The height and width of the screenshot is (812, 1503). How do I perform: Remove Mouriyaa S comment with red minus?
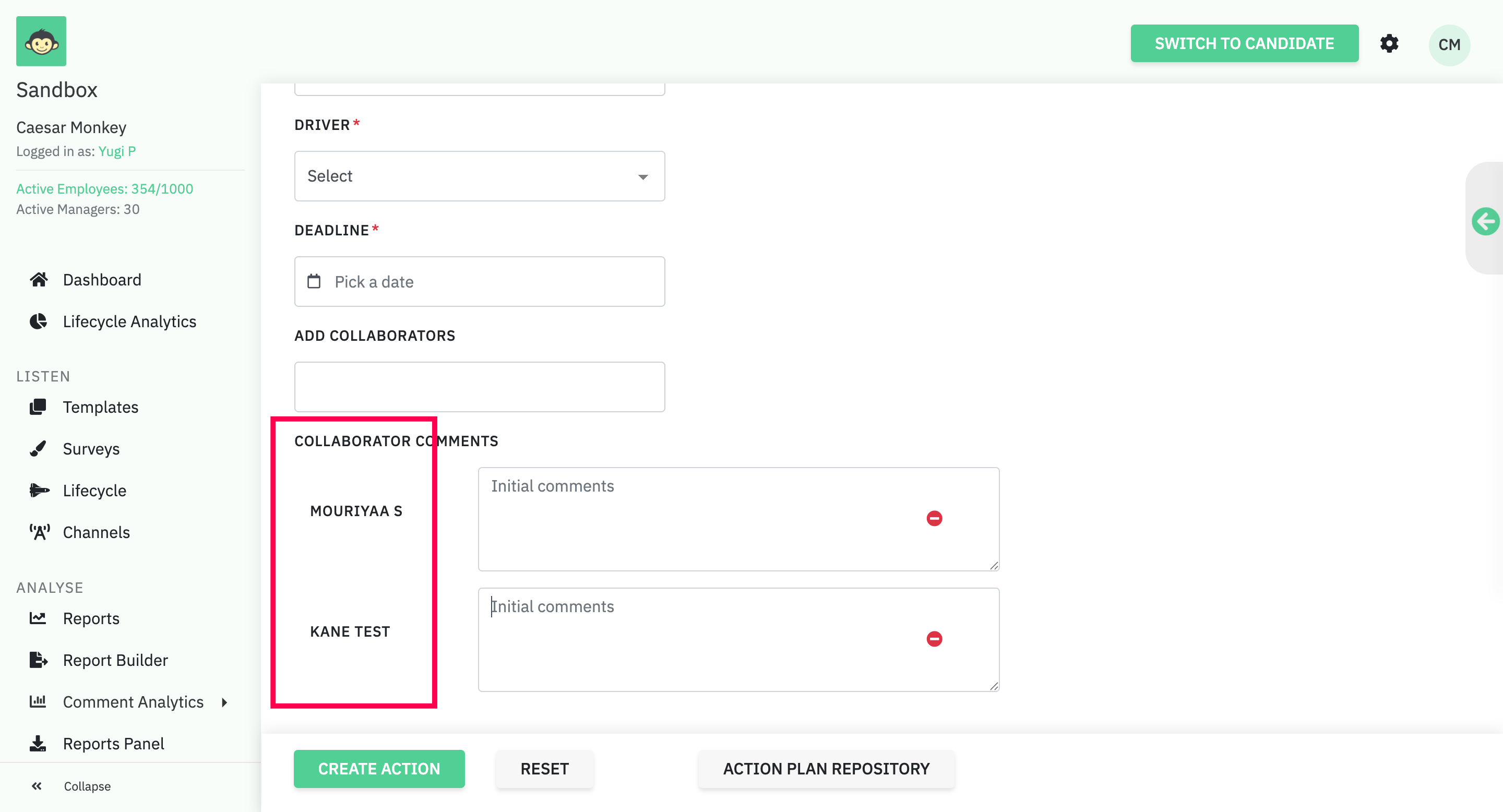(934, 518)
